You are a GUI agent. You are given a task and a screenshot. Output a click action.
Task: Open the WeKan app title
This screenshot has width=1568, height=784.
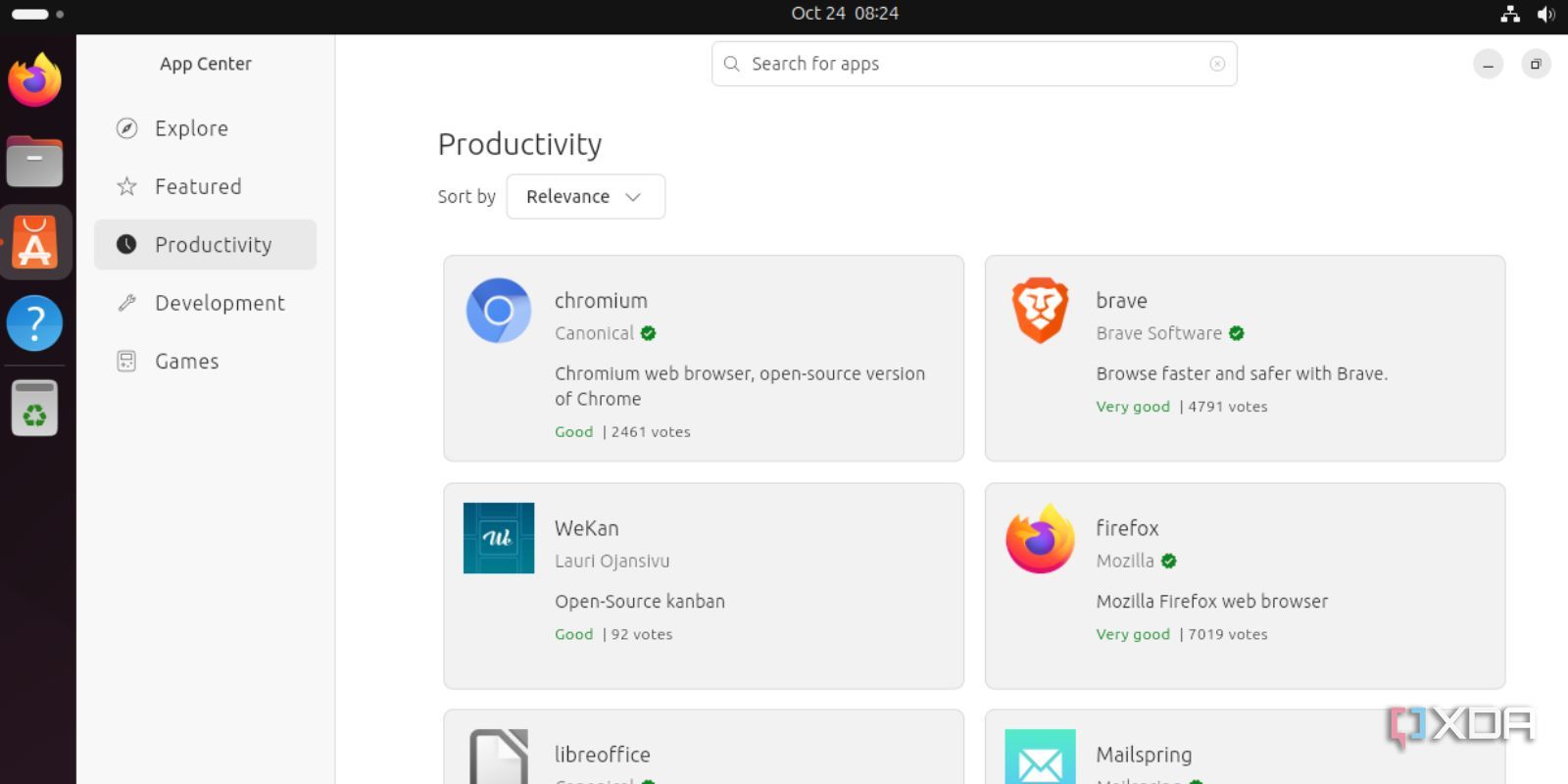(586, 528)
